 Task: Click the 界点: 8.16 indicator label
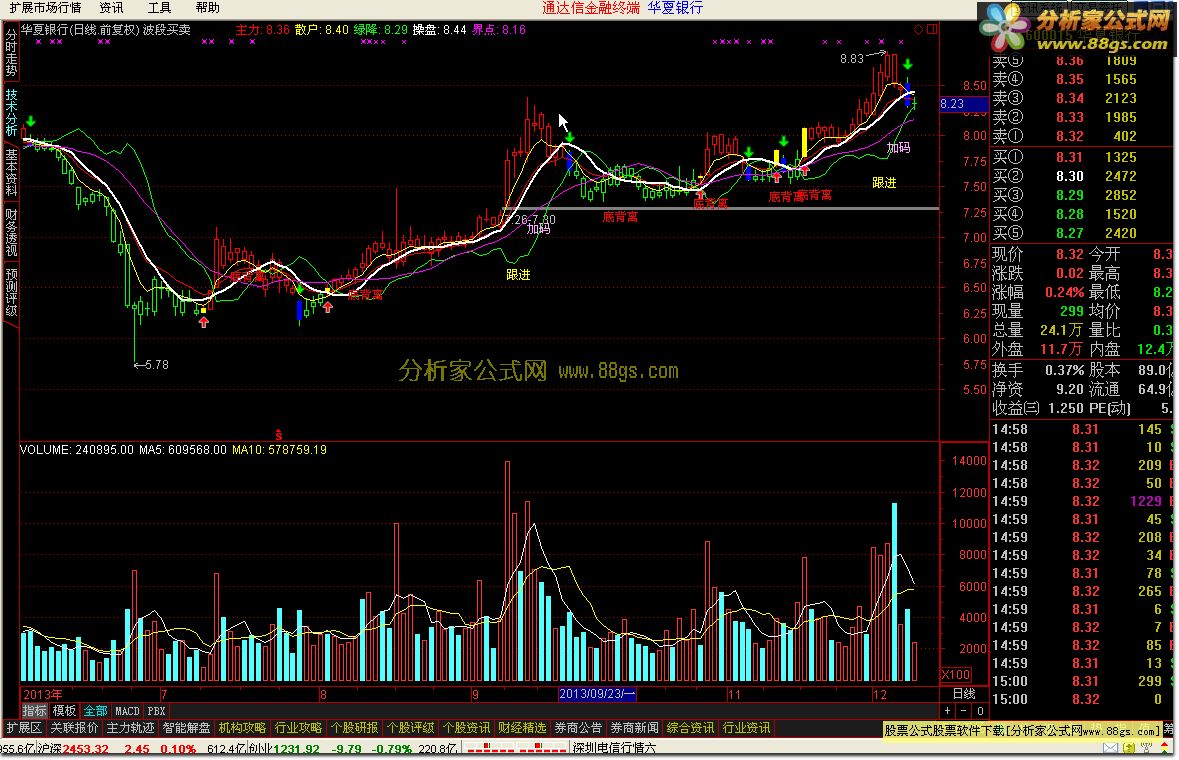coord(499,30)
